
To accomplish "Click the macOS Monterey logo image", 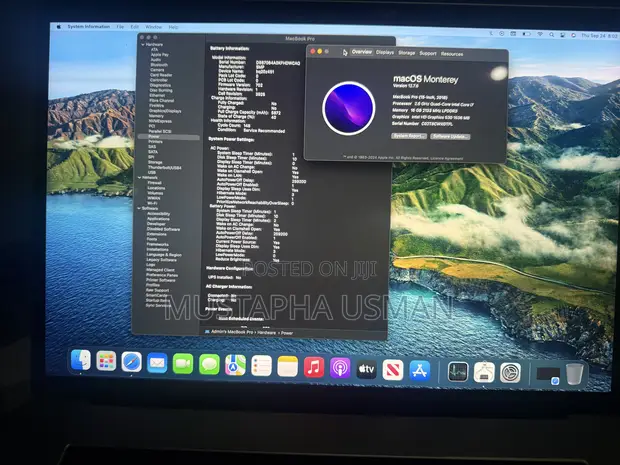I will (x=348, y=108).
